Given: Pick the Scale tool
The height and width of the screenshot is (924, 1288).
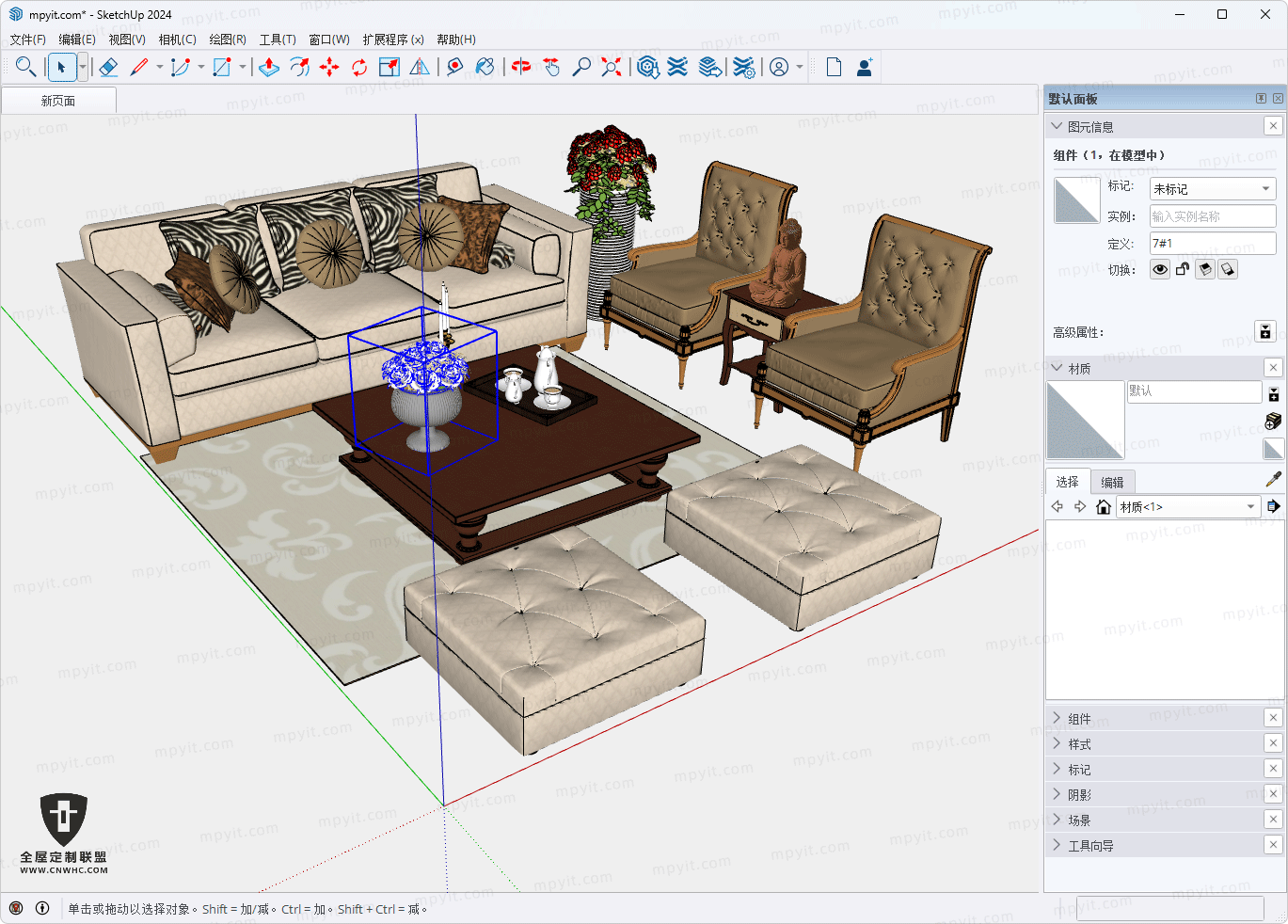Looking at the screenshot, I should (x=390, y=67).
